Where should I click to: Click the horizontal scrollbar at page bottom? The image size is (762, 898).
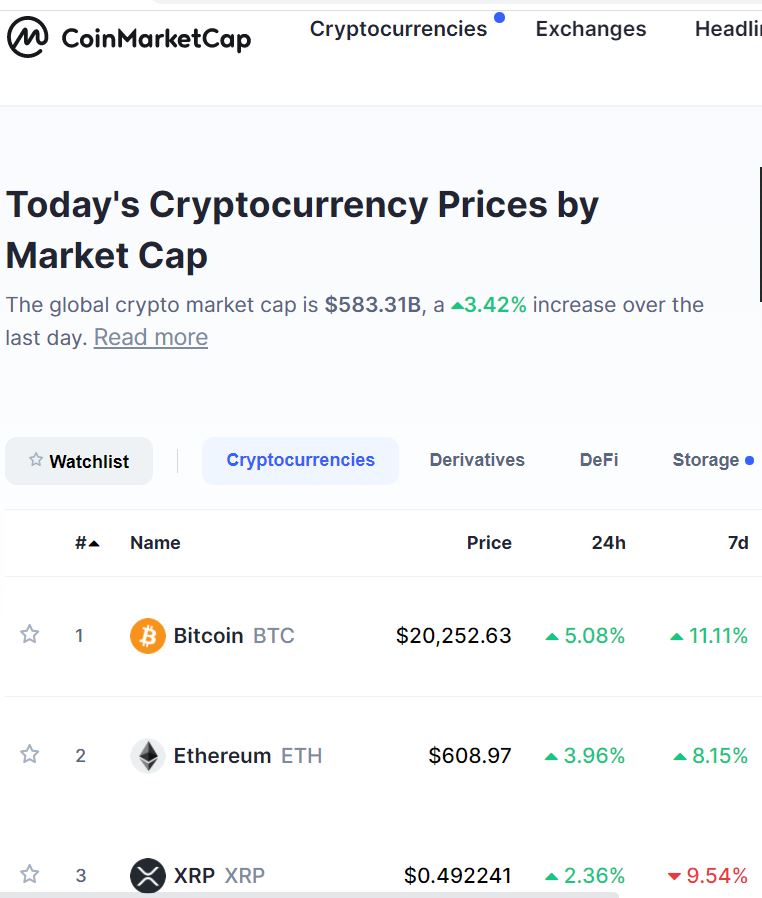pyautogui.click(x=309, y=895)
